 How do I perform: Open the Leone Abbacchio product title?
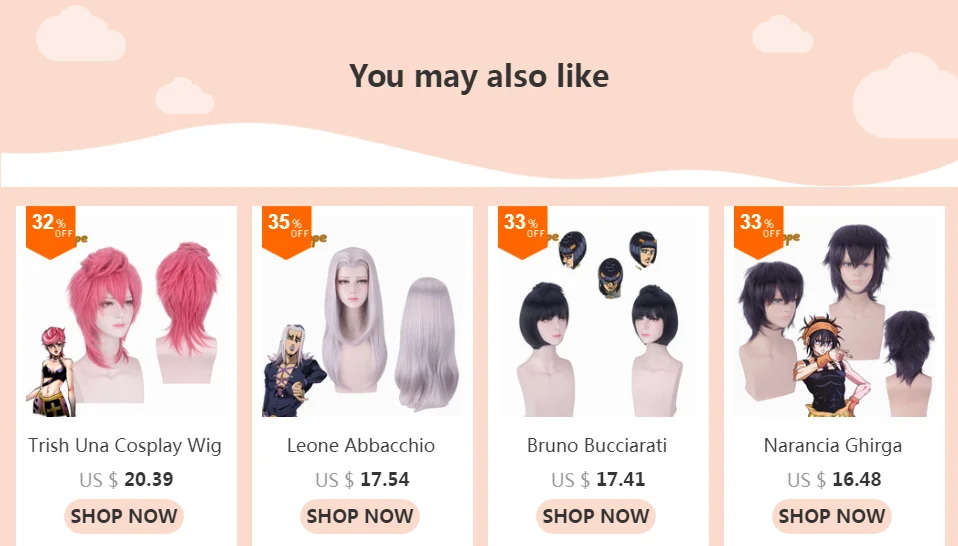click(x=361, y=445)
